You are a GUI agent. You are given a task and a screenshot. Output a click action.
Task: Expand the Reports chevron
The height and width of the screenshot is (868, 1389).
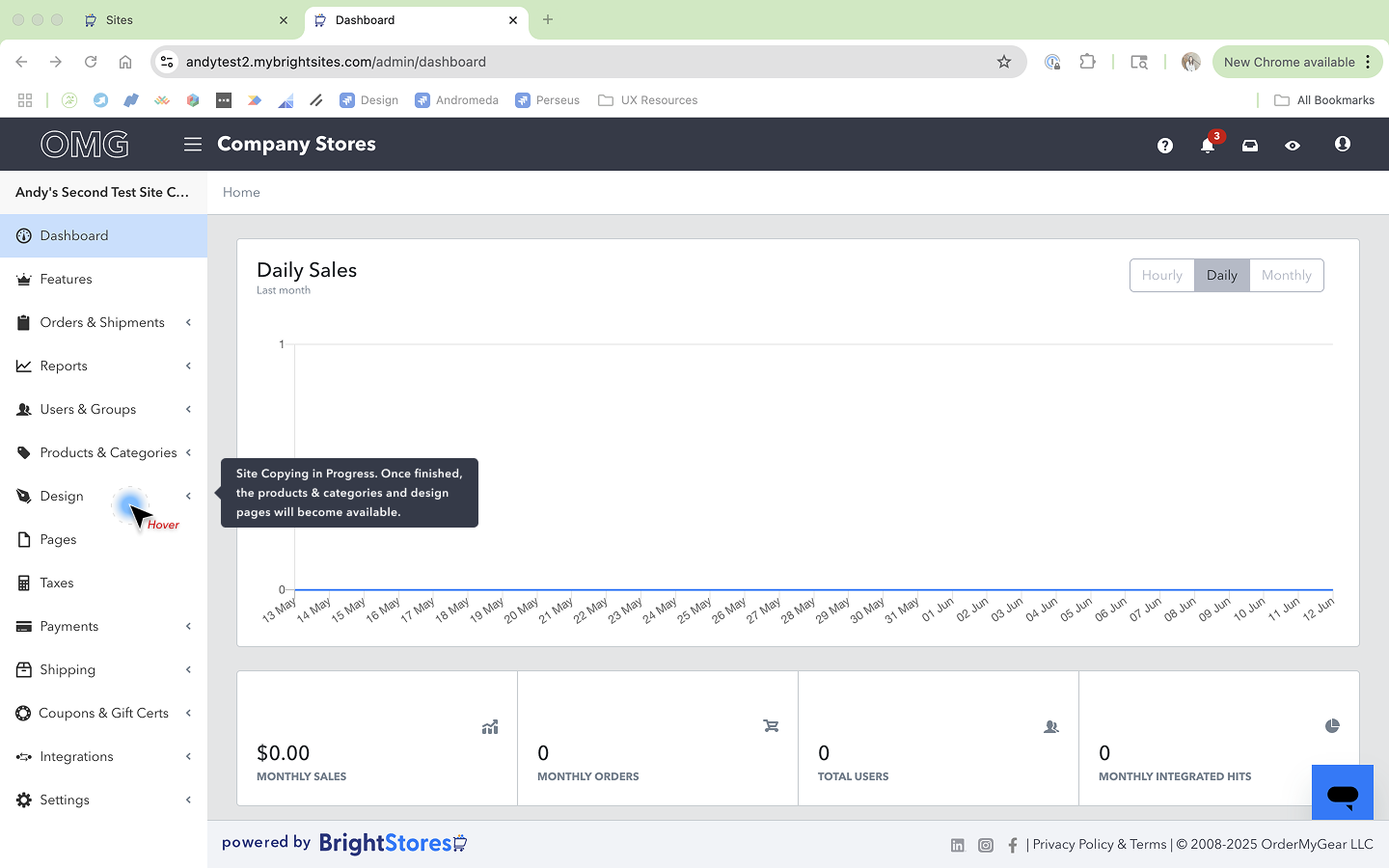click(x=188, y=366)
